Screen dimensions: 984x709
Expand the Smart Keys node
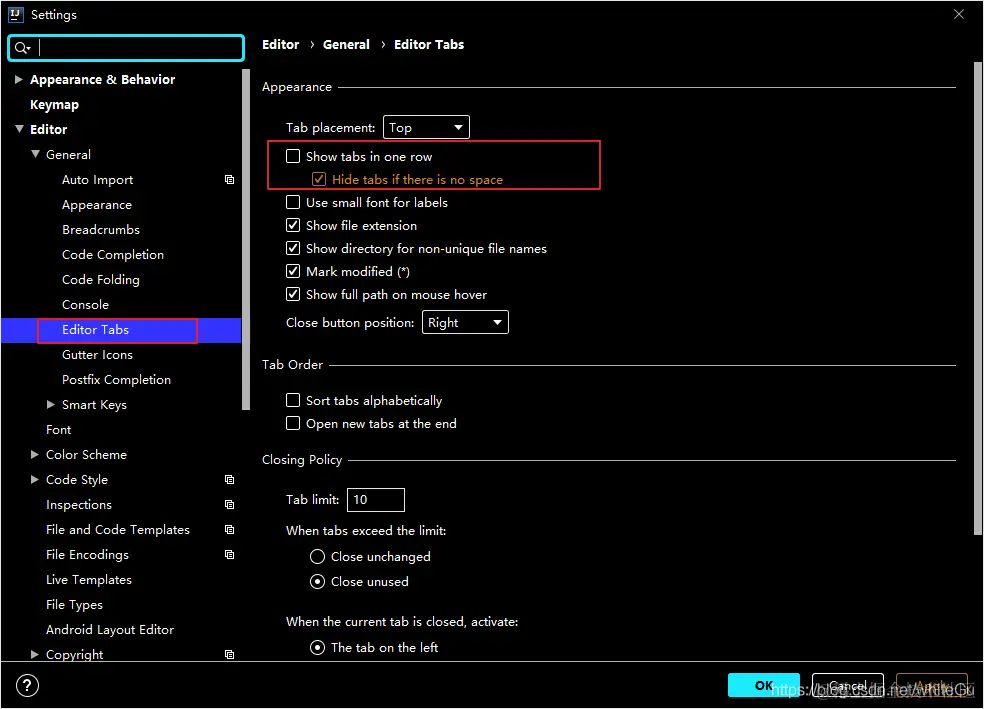tap(51, 405)
